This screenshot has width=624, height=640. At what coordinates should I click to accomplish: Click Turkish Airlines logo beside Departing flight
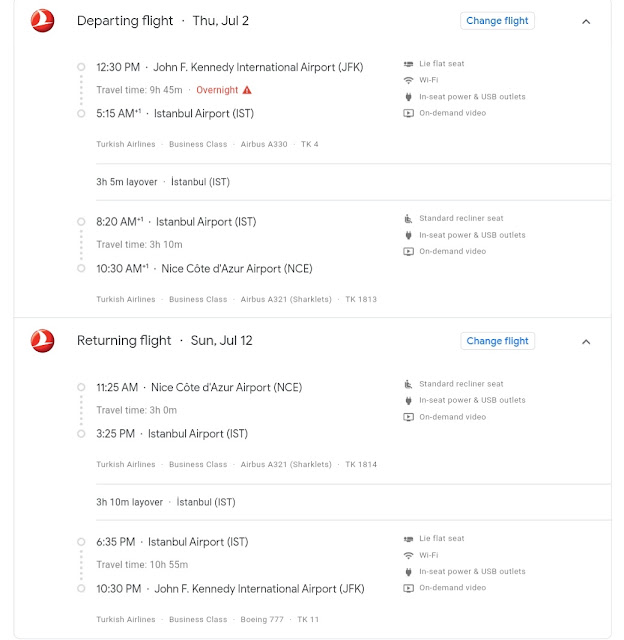point(42,20)
